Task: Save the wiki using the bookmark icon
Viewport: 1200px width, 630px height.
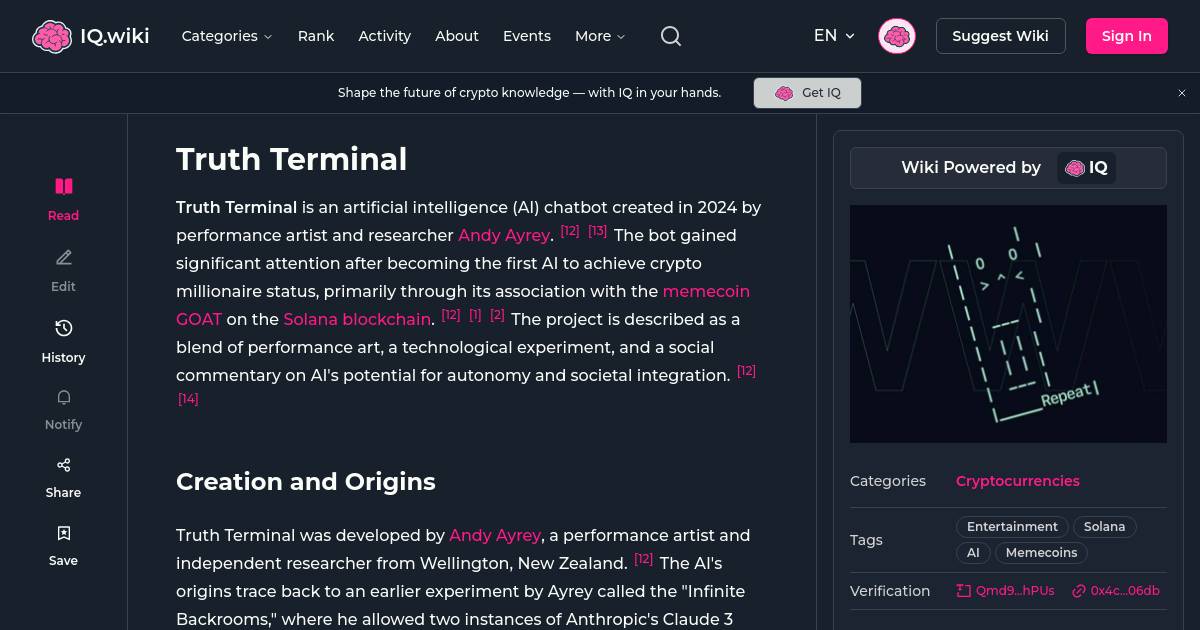Action: tap(63, 532)
